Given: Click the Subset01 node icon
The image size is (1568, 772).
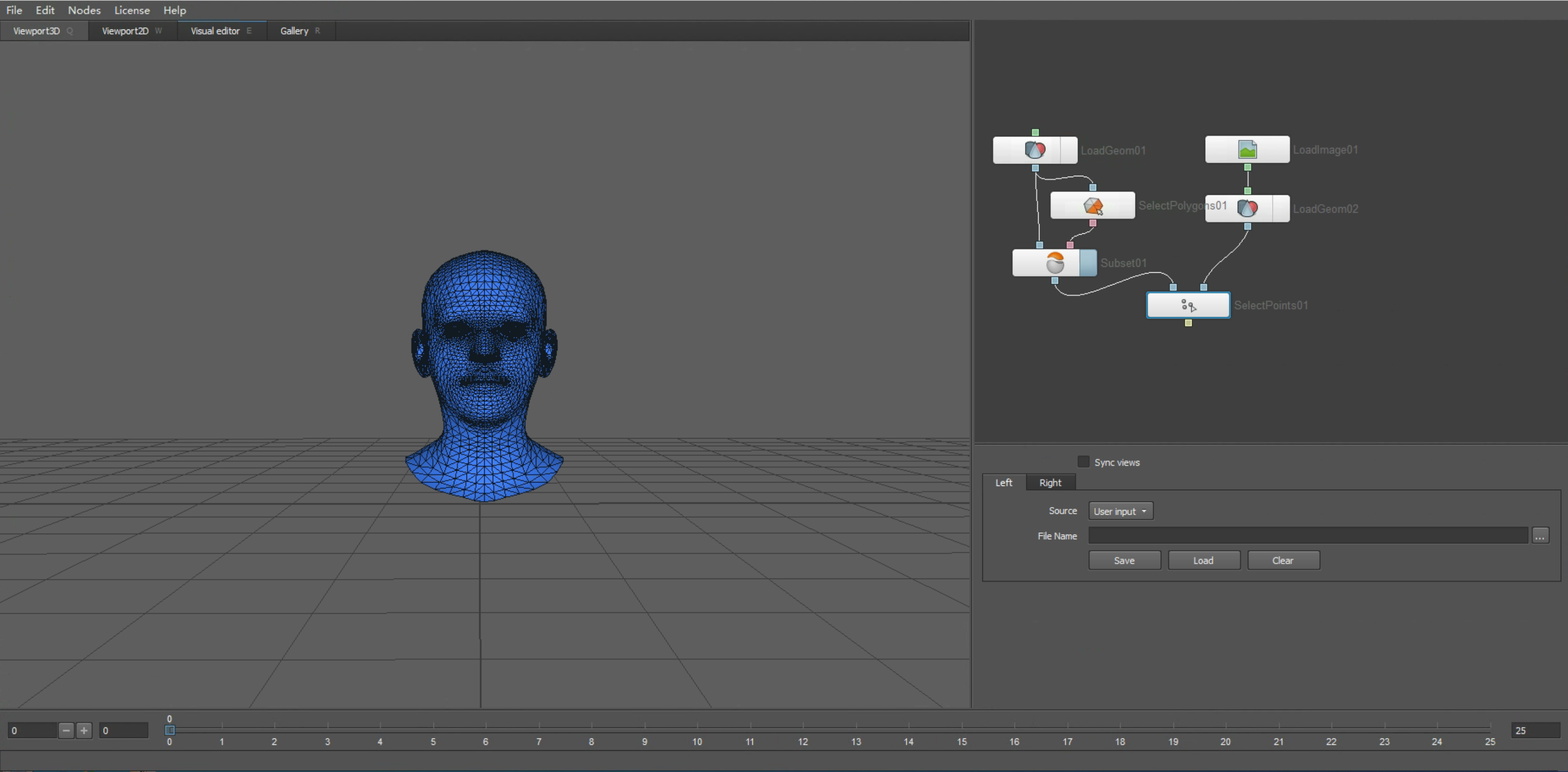Looking at the screenshot, I should pos(1054,263).
